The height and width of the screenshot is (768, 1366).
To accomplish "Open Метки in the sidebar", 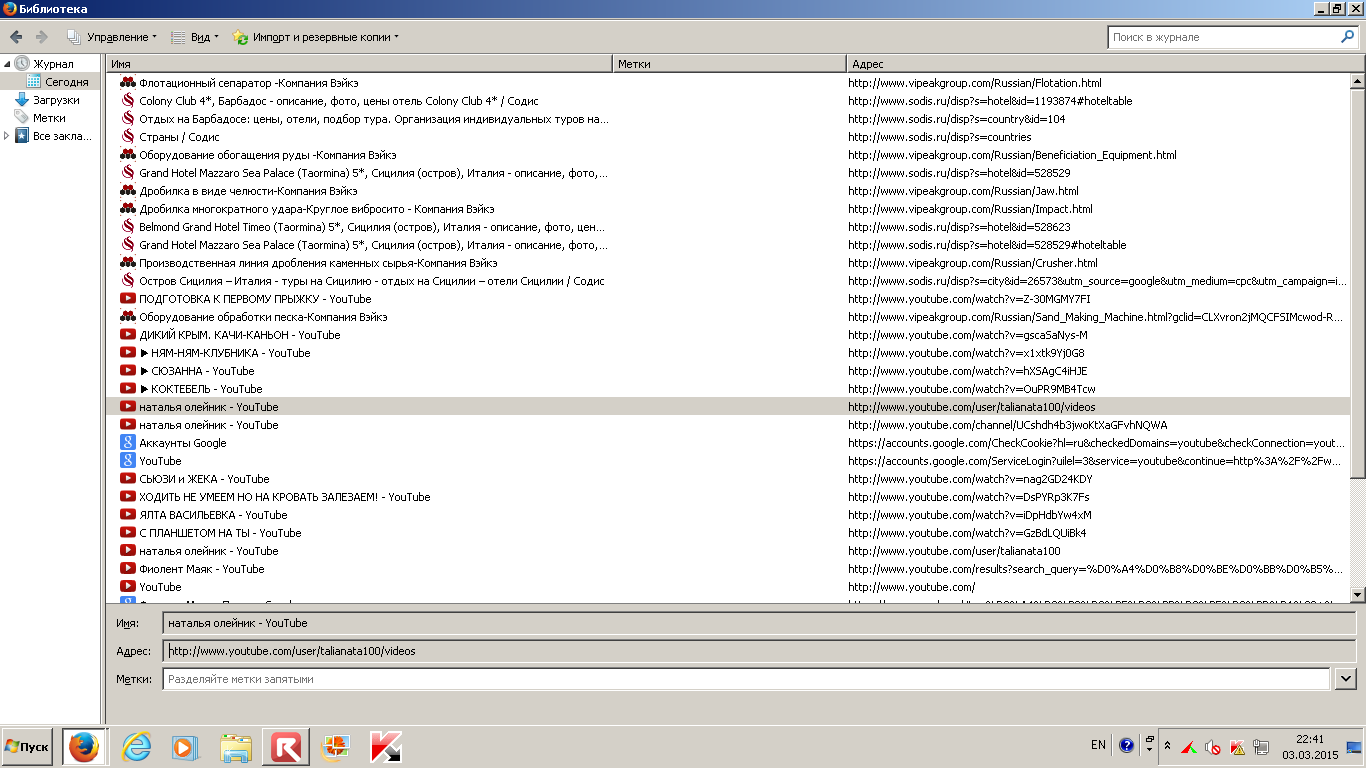I will 49,118.
